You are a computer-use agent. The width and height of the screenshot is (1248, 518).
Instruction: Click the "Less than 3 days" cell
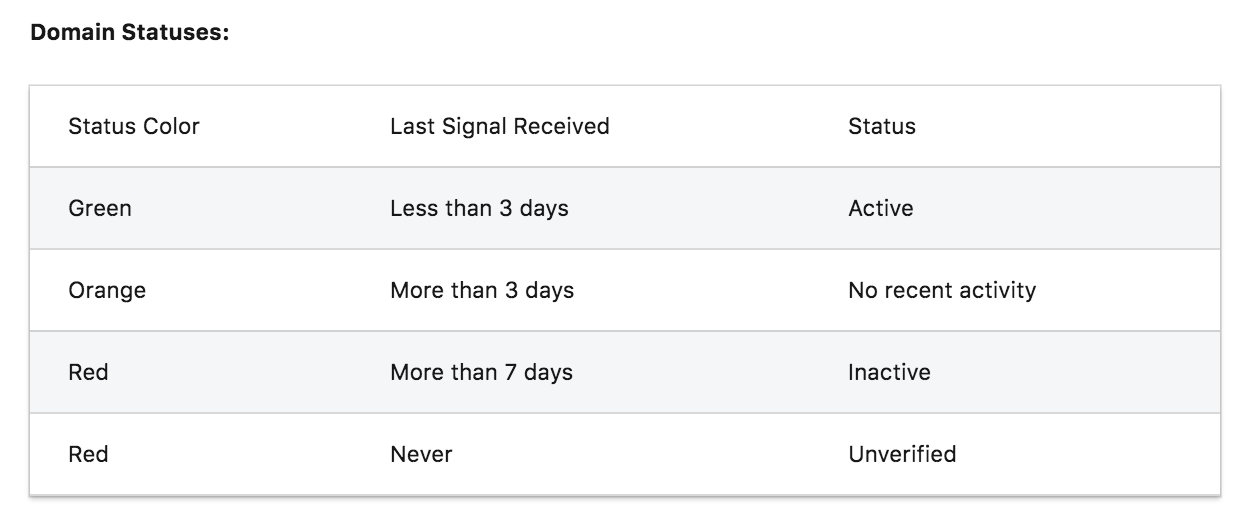coord(479,208)
